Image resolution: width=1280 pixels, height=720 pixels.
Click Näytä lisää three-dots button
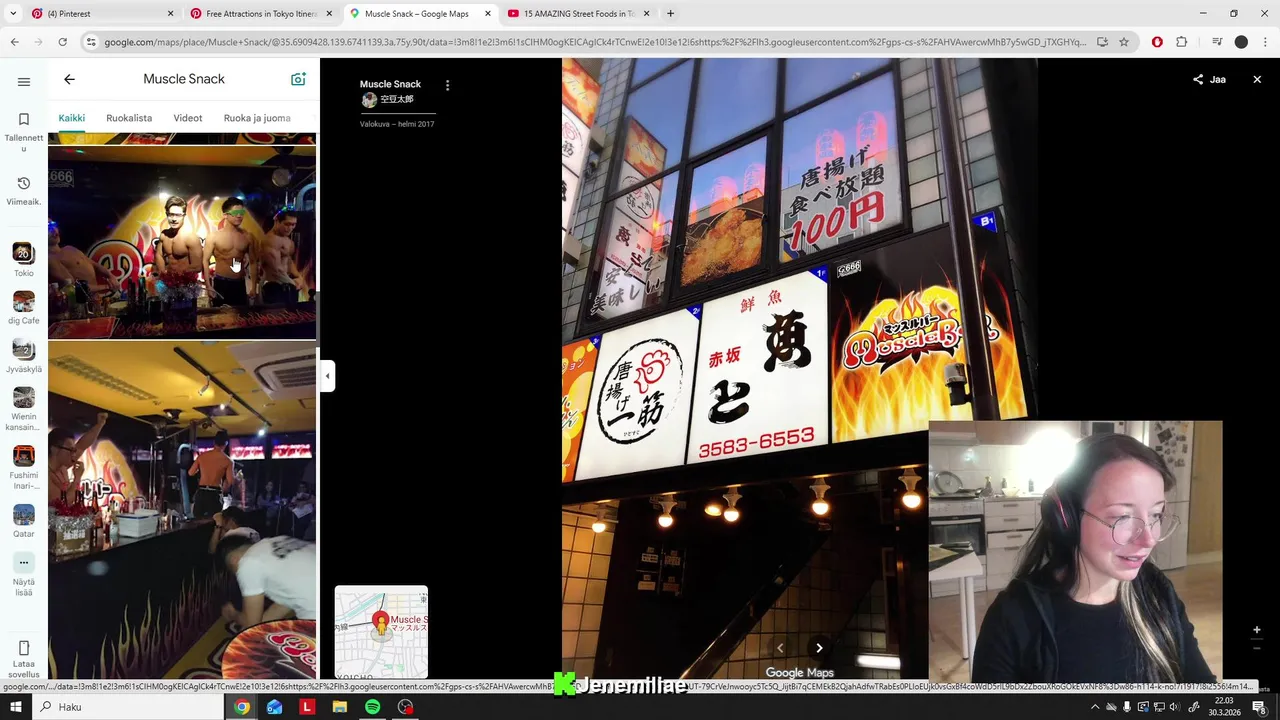click(24, 562)
